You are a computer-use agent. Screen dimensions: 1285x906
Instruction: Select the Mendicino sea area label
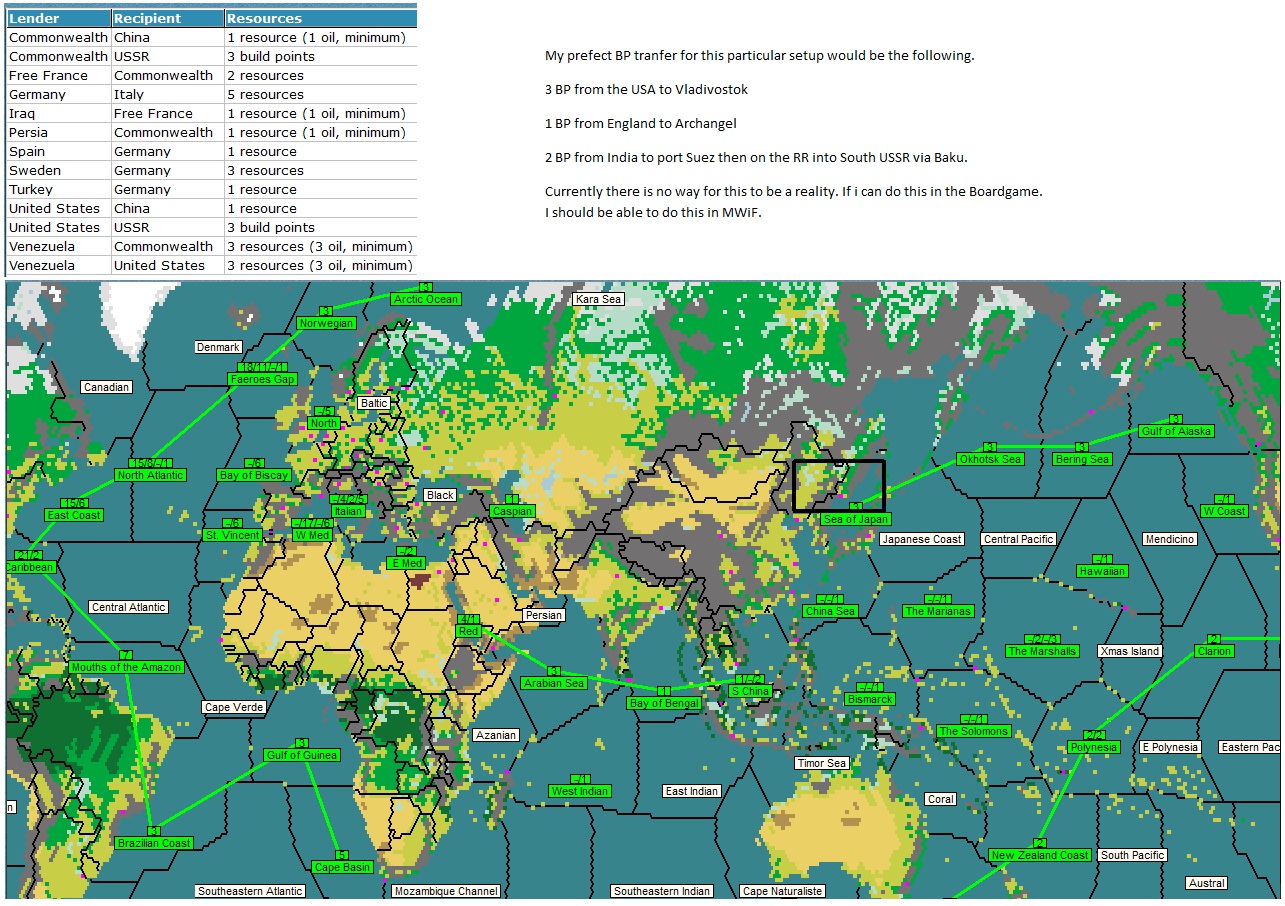pos(1170,539)
